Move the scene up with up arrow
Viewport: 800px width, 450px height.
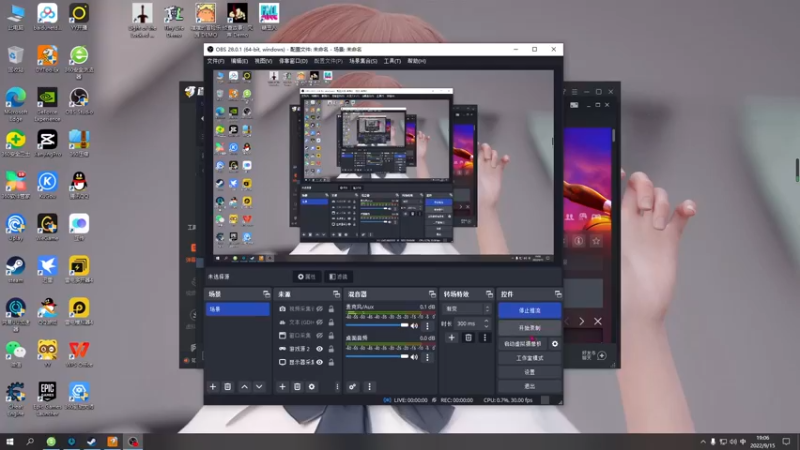[x=244, y=387]
